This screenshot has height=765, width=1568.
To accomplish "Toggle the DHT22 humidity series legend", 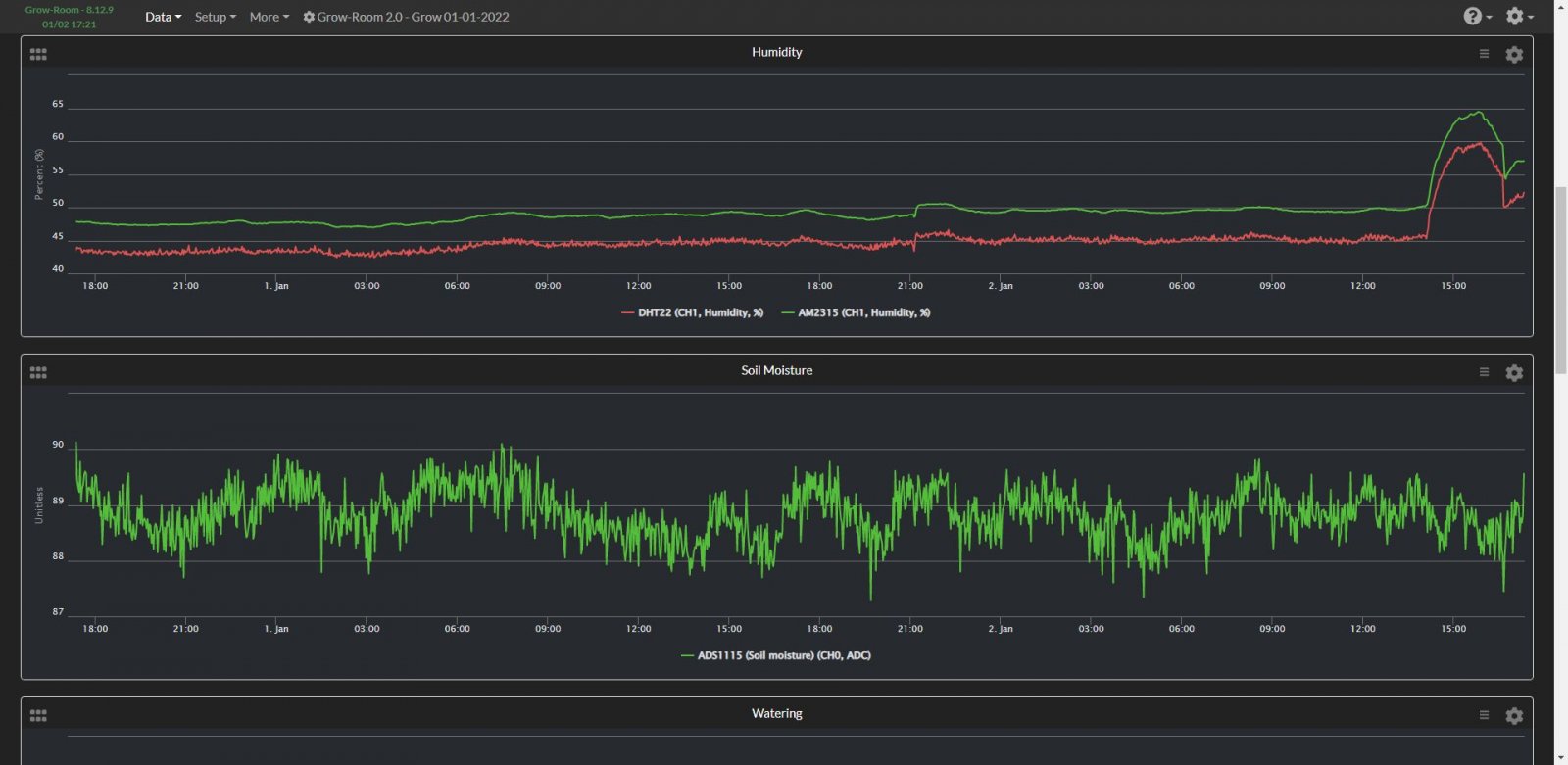I will point(692,312).
